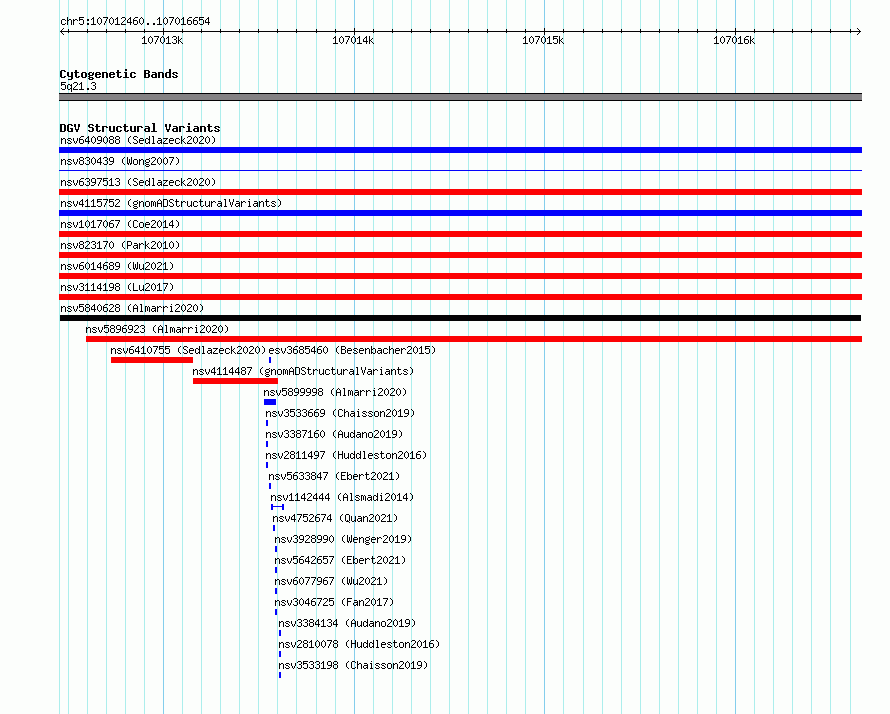The image size is (890, 714).
Task: Click red bar of nsv4114487 variant
Action: click(x=235, y=381)
